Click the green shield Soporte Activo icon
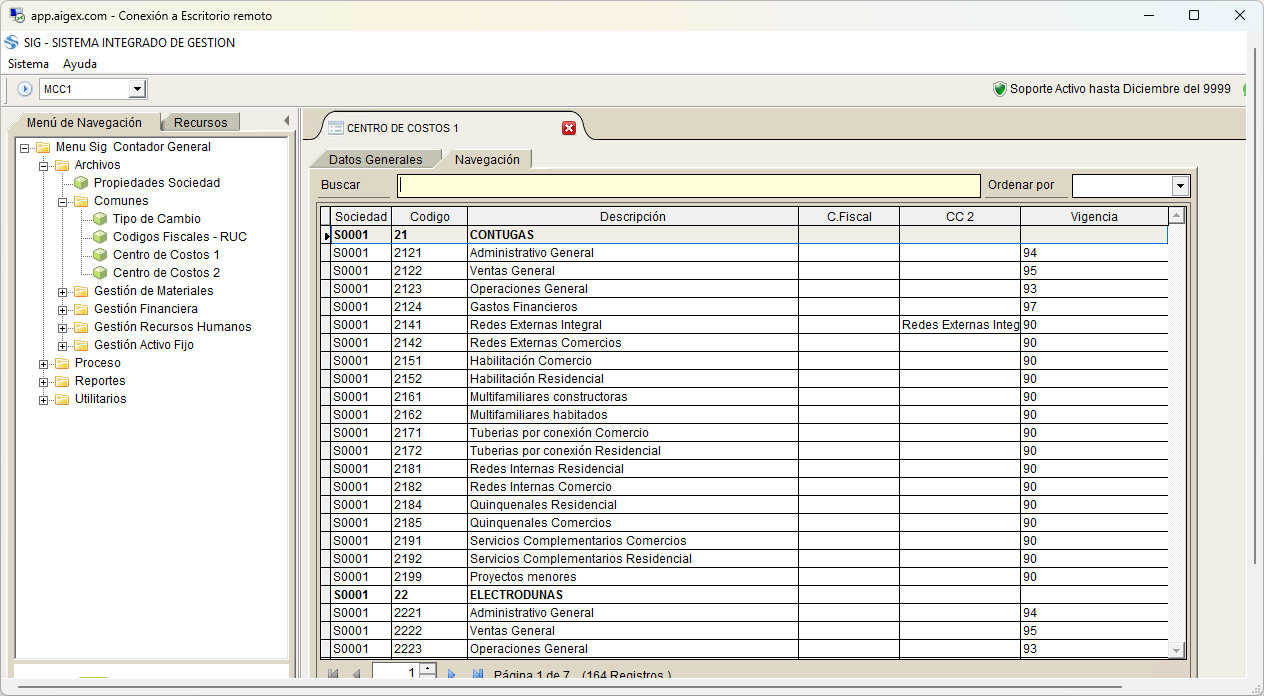This screenshot has height=696, width=1264. 999,89
